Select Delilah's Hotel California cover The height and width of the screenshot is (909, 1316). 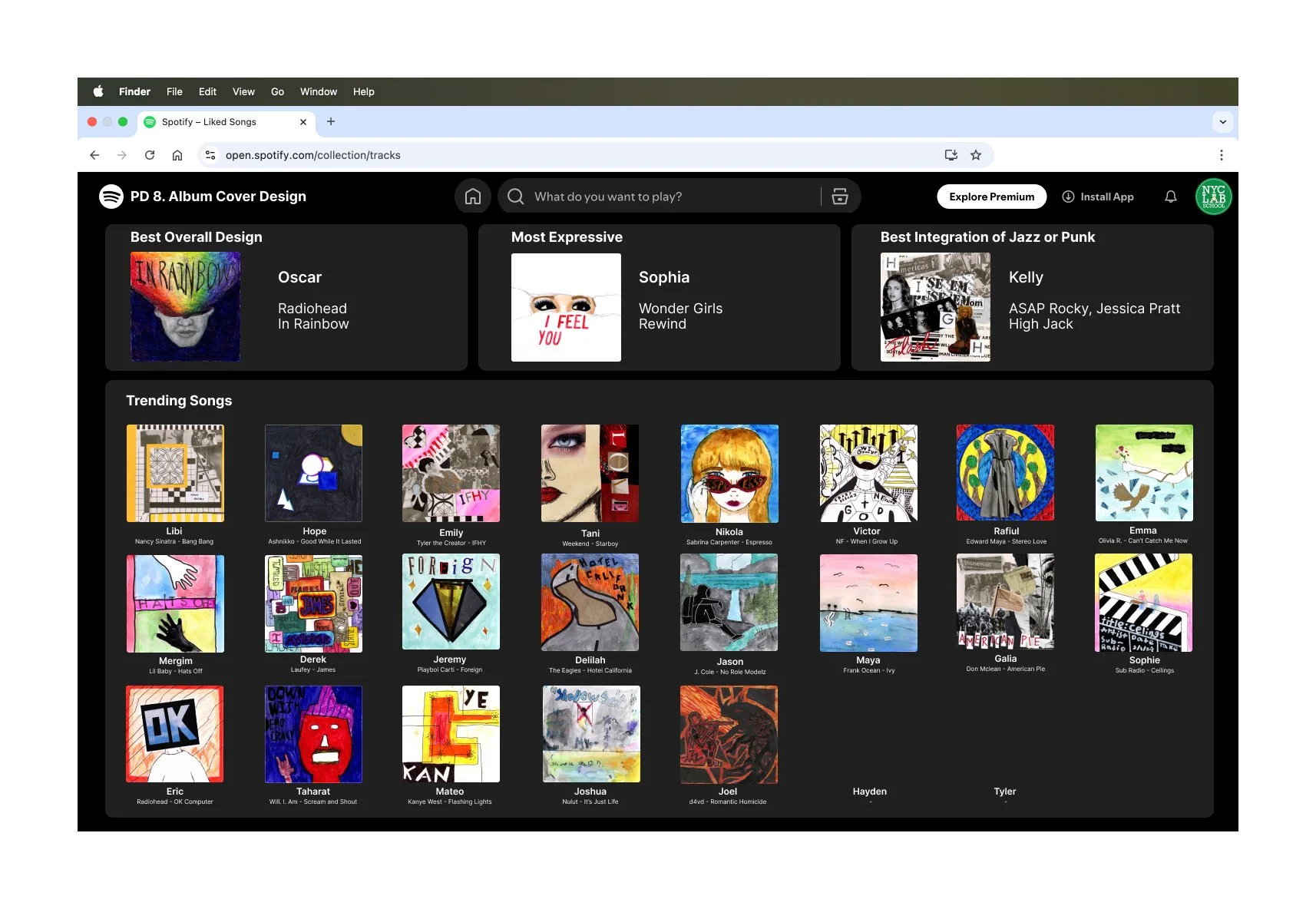pos(590,603)
